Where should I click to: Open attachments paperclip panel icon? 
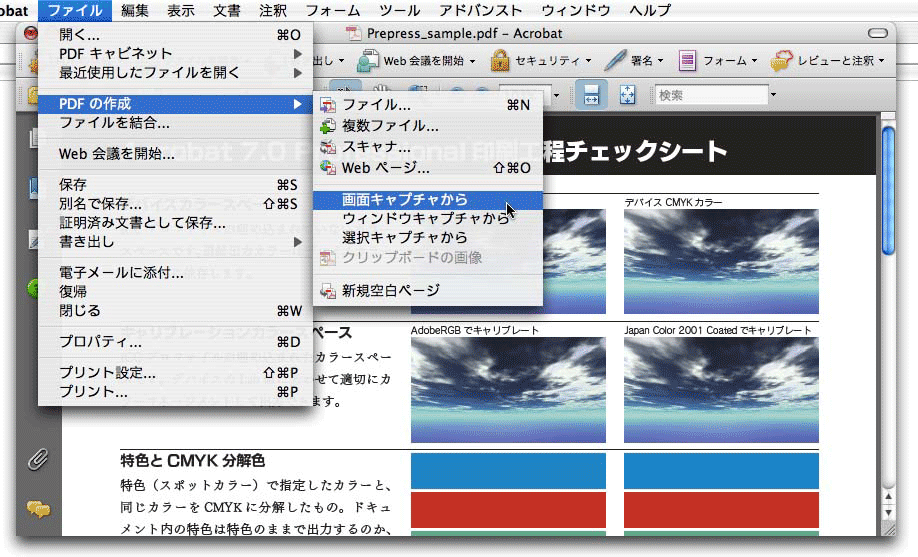coord(38,460)
